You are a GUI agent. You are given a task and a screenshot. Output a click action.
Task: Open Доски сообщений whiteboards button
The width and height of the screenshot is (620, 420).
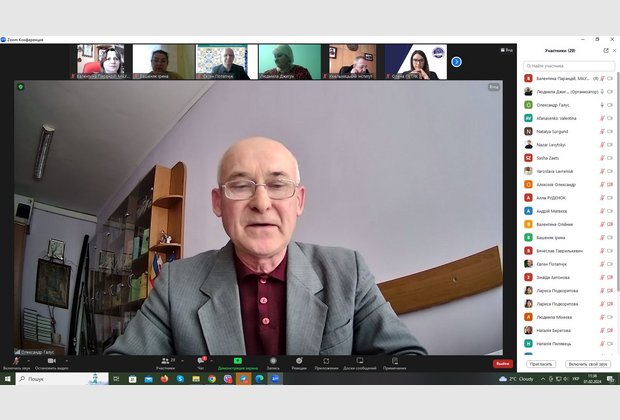point(360,363)
